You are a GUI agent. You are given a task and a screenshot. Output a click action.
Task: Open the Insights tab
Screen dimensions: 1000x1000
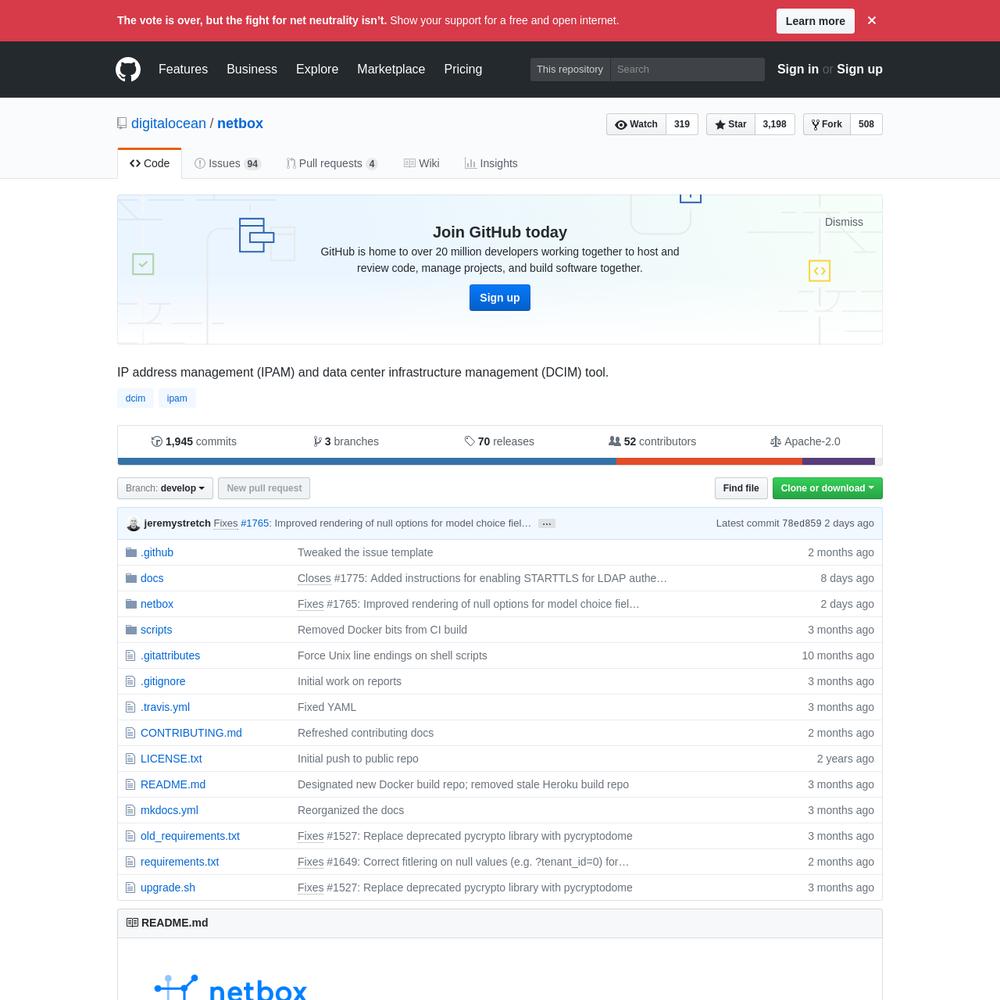coord(491,163)
